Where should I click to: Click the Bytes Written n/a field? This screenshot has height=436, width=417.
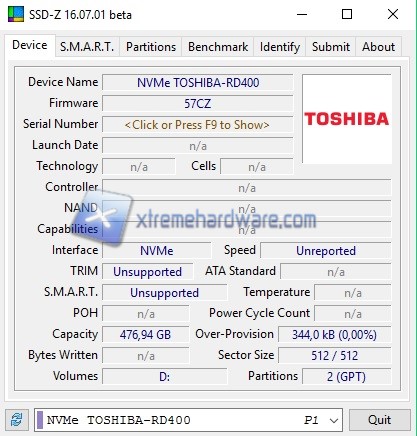pyautogui.click(x=146, y=356)
